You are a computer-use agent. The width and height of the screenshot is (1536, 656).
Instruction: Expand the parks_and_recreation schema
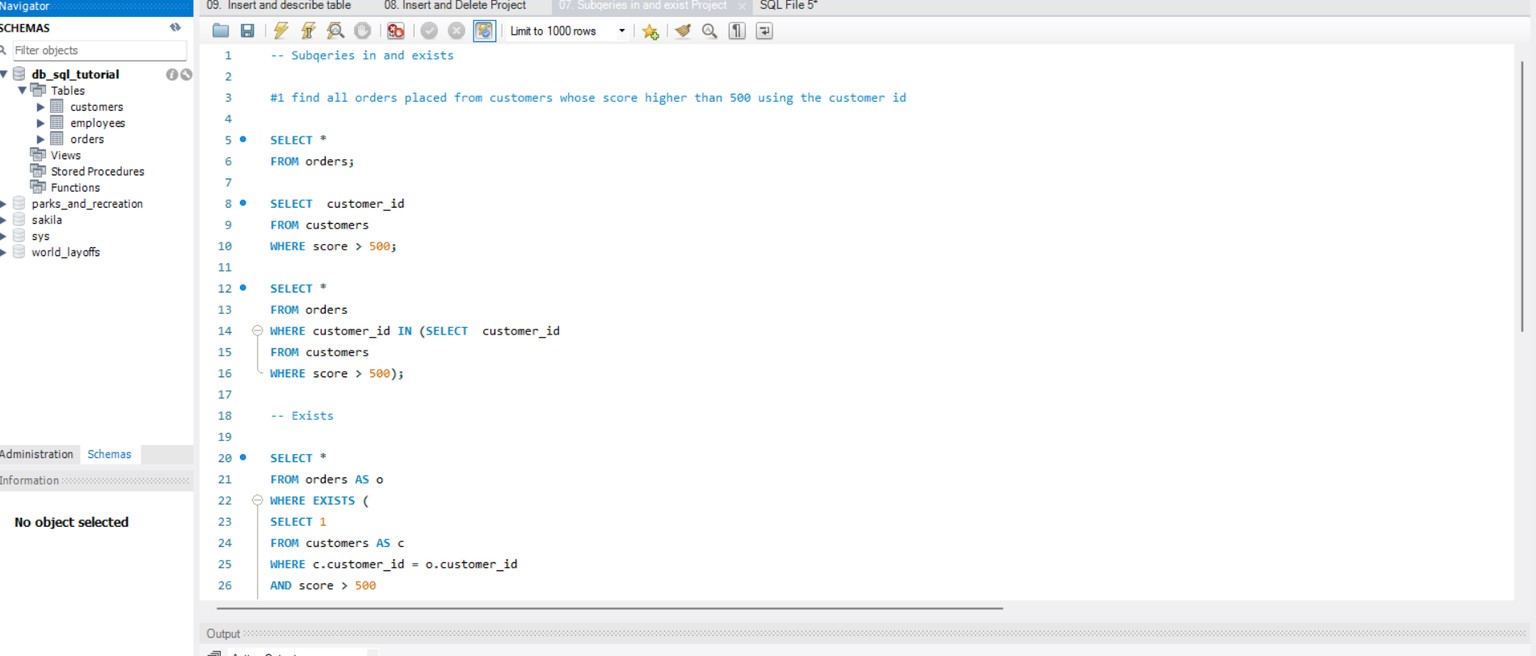click(4, 204)
